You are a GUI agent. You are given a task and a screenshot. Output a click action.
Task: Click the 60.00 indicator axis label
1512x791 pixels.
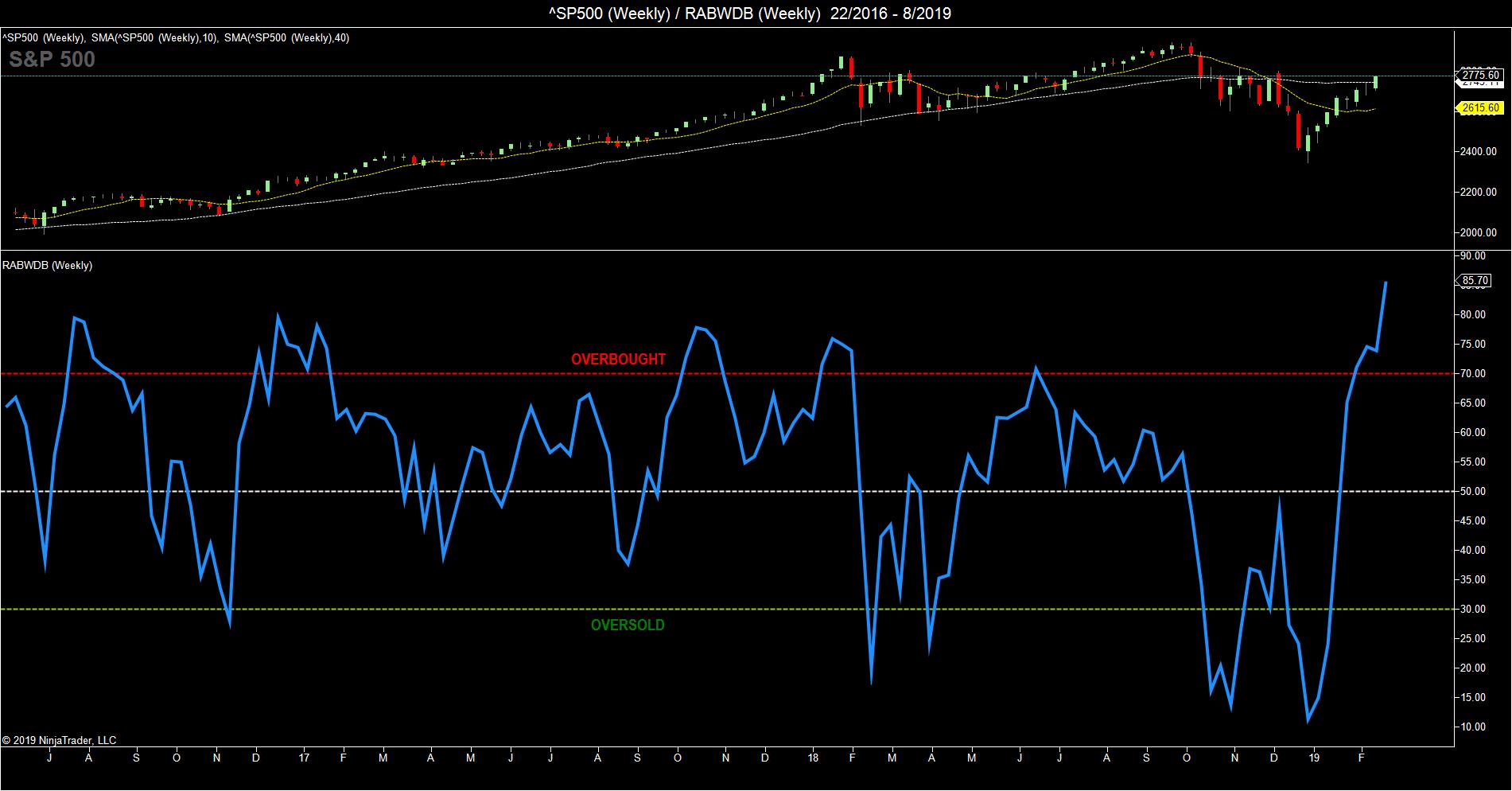pyautogui.click(x=1474, y=432)
